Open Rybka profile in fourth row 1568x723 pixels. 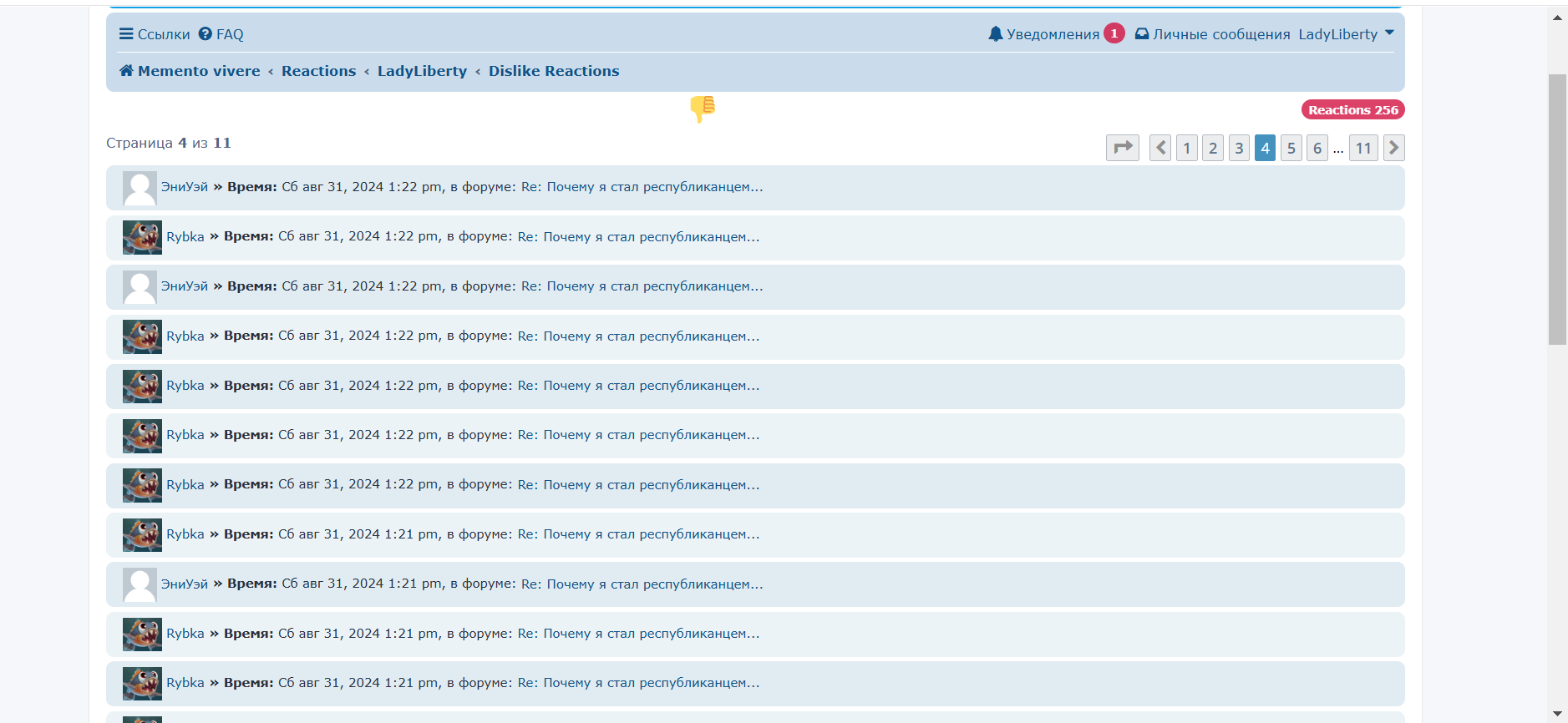pyautogui.click(x=185, y=336)
